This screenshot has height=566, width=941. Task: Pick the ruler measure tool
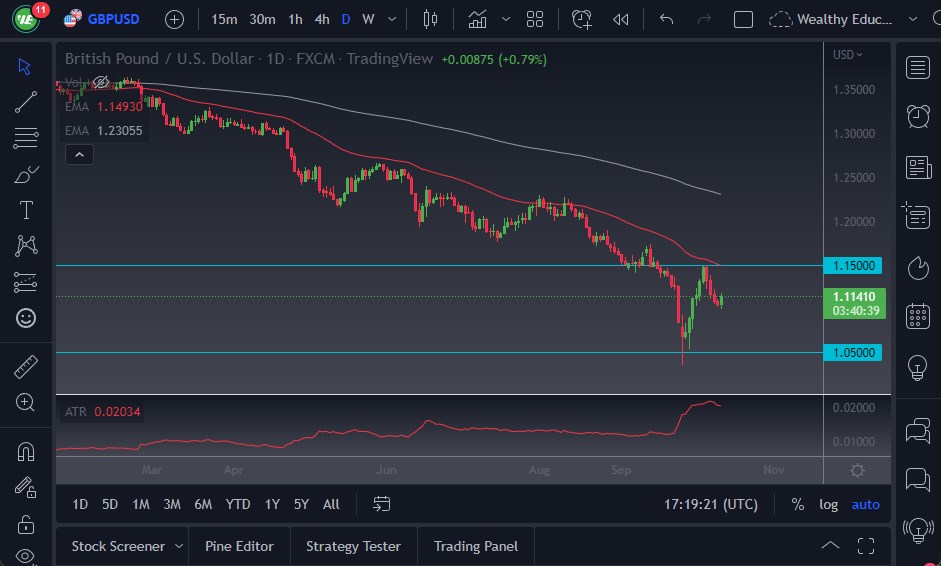[x=26, y=367]
